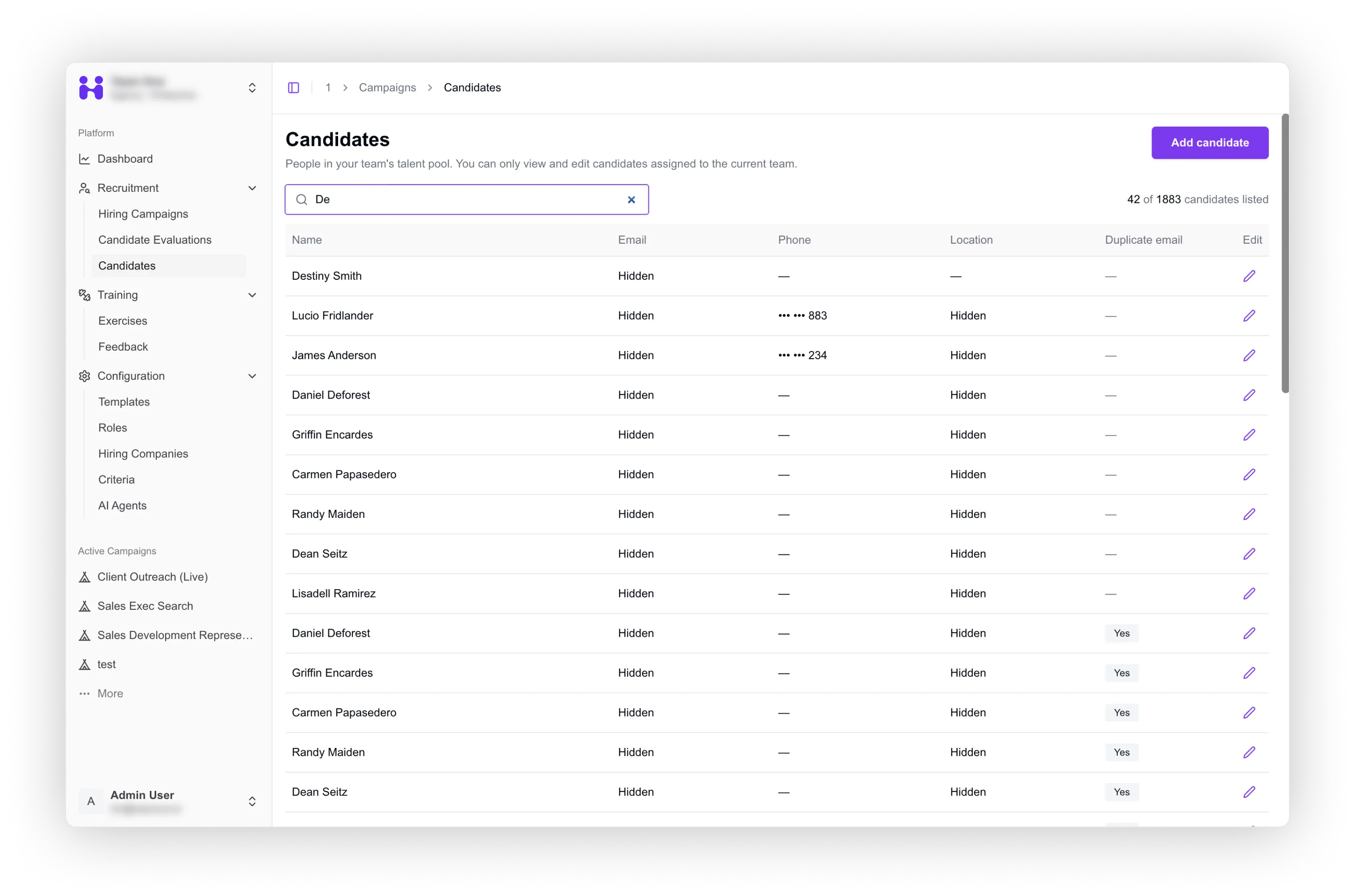Click the test campaign icon
Image resolution: width=1355 pixels, height=896 pixels.
click(x=85, y=665)
